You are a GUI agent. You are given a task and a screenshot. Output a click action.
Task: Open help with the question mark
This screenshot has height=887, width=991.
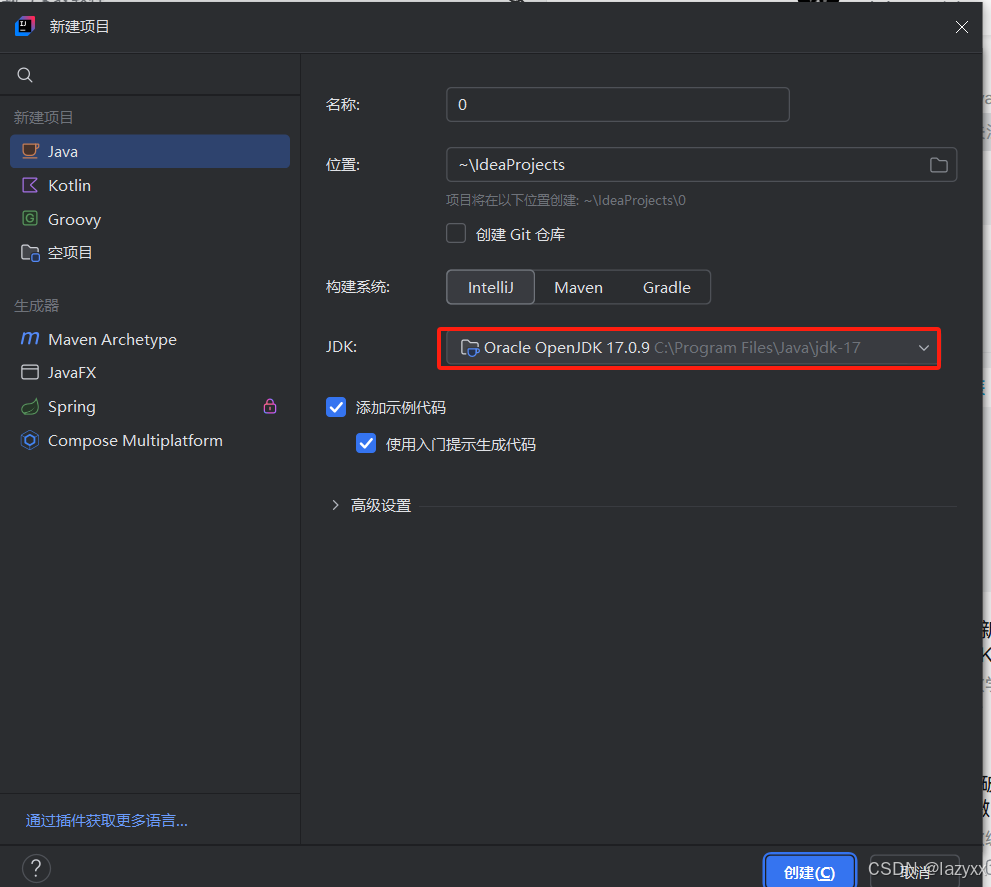click(x=36, y=868)
